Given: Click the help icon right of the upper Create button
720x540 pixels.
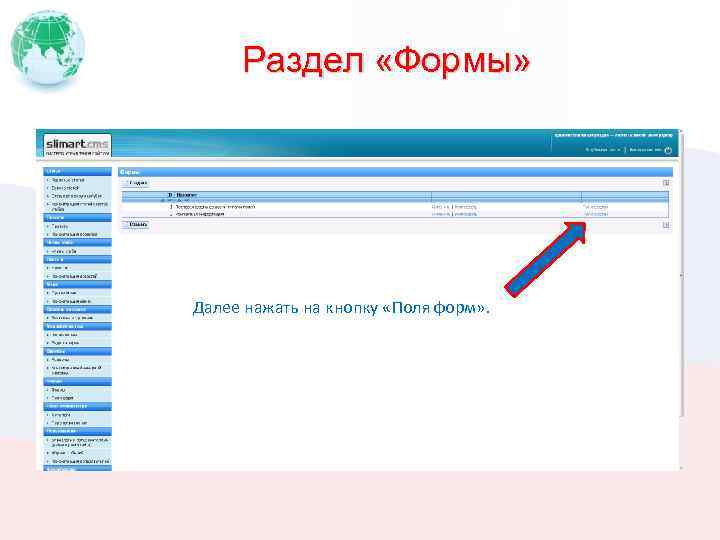Looking at the screenshot, I should coord(666,183).
